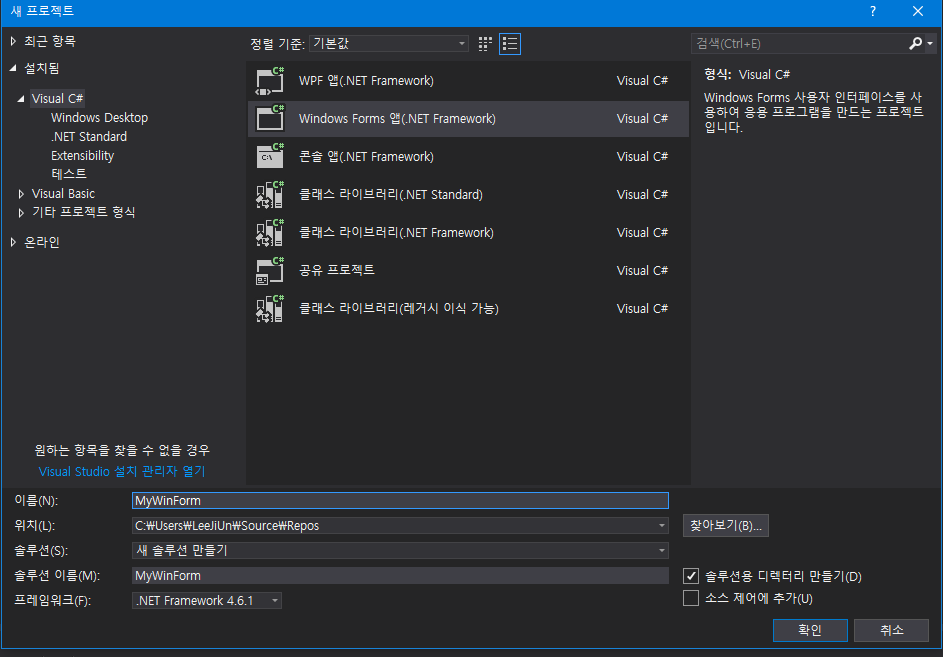Click the .NET Standard class library icon
The height and width of the screenshot is (657, 943).
[270, 194]
